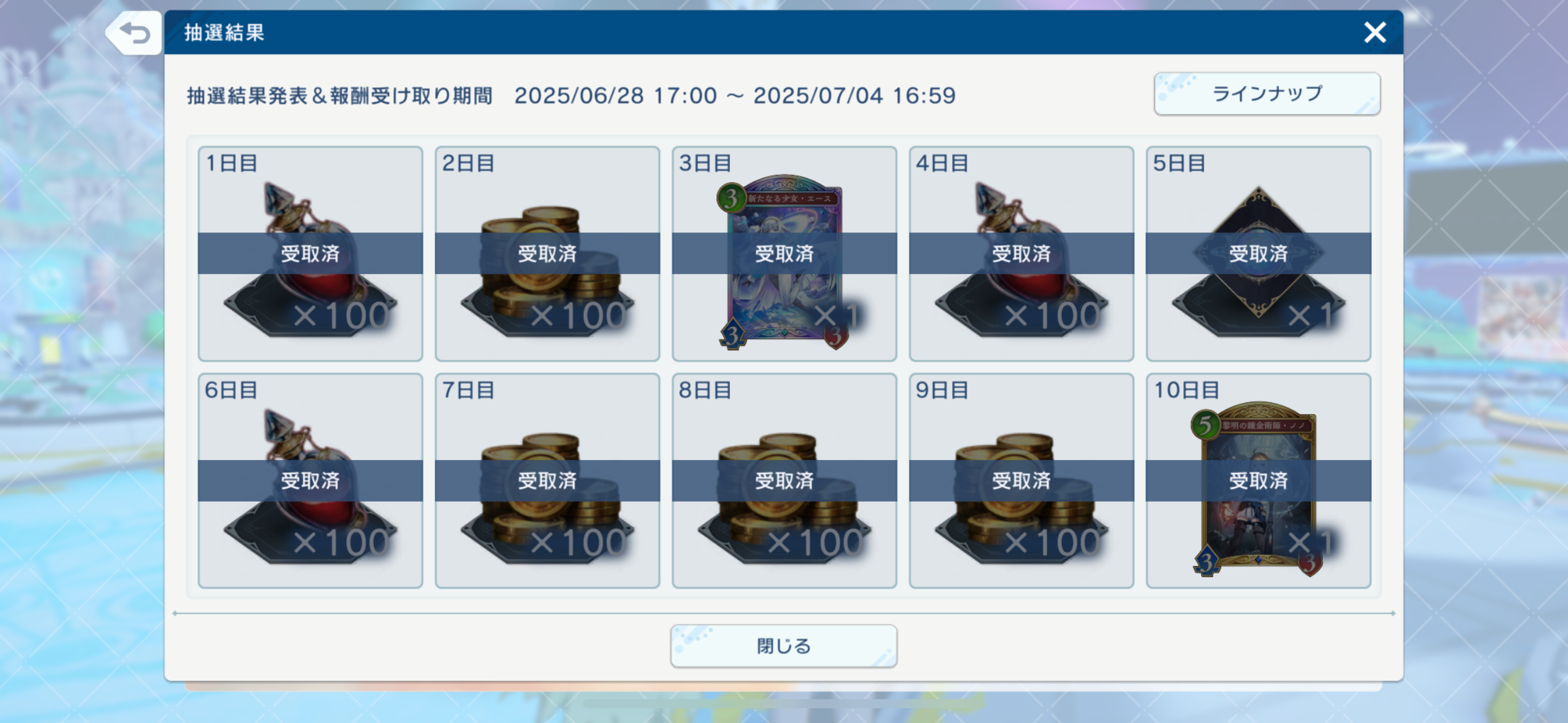Close the 抽選結果 dialog with X

pyautogui.click(x=1375, y=32)
